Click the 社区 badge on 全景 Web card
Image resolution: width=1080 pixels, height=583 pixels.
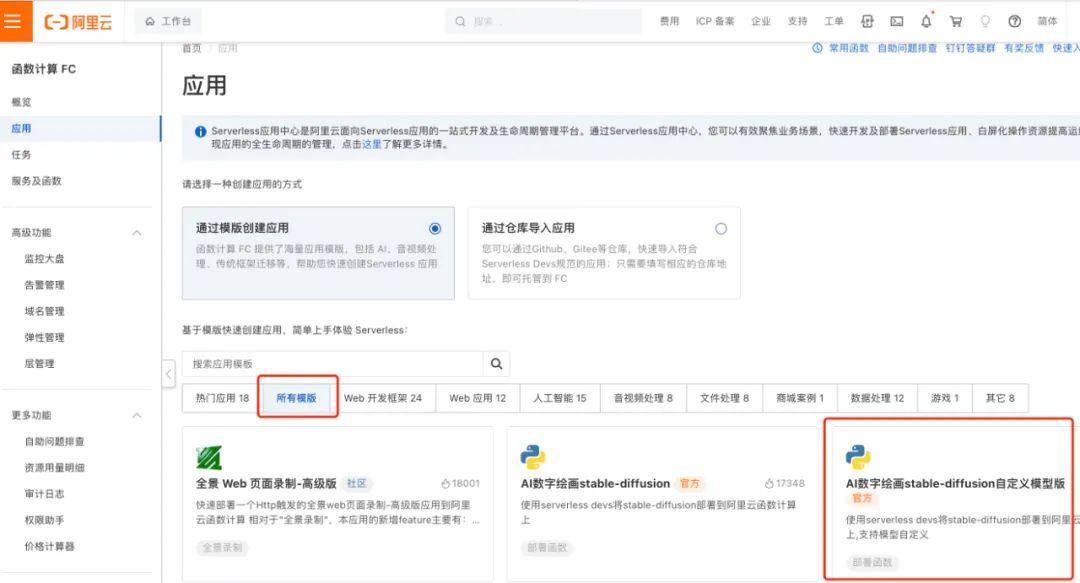(356, 483)
